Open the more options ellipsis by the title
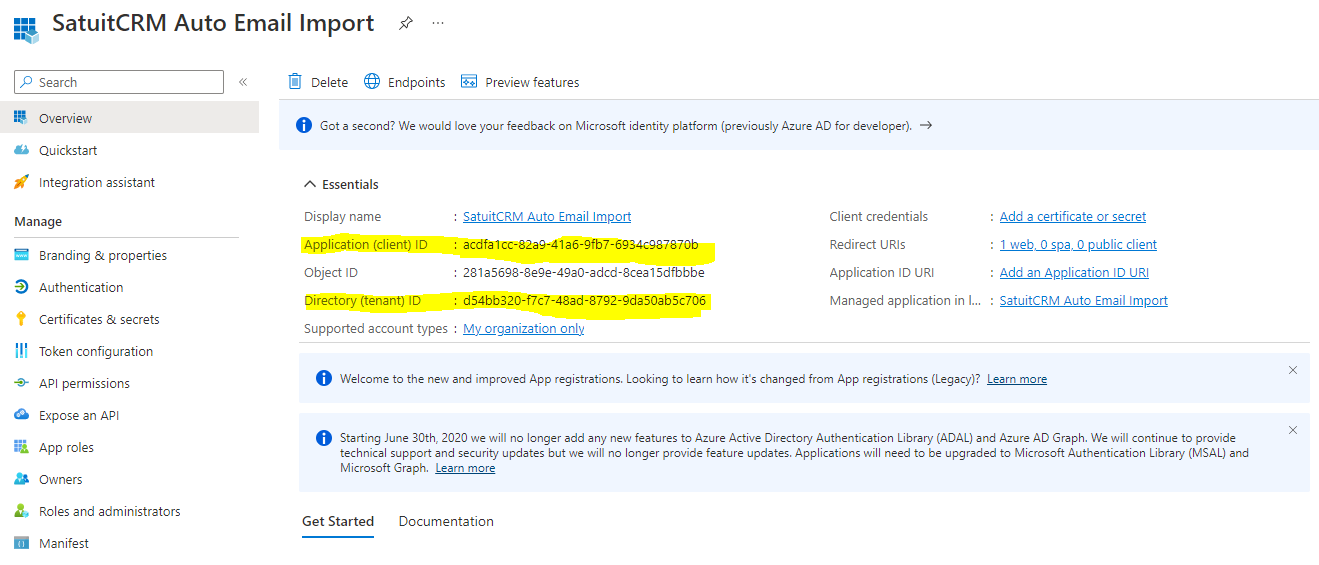The image size is (1319, 565). point(438,23)
